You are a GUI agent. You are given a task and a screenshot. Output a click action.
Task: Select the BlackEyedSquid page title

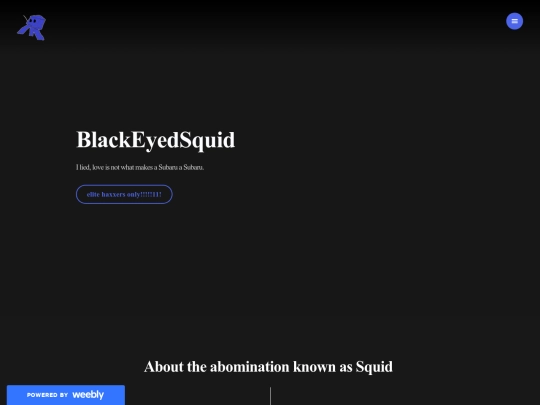[x=156, y=140]
